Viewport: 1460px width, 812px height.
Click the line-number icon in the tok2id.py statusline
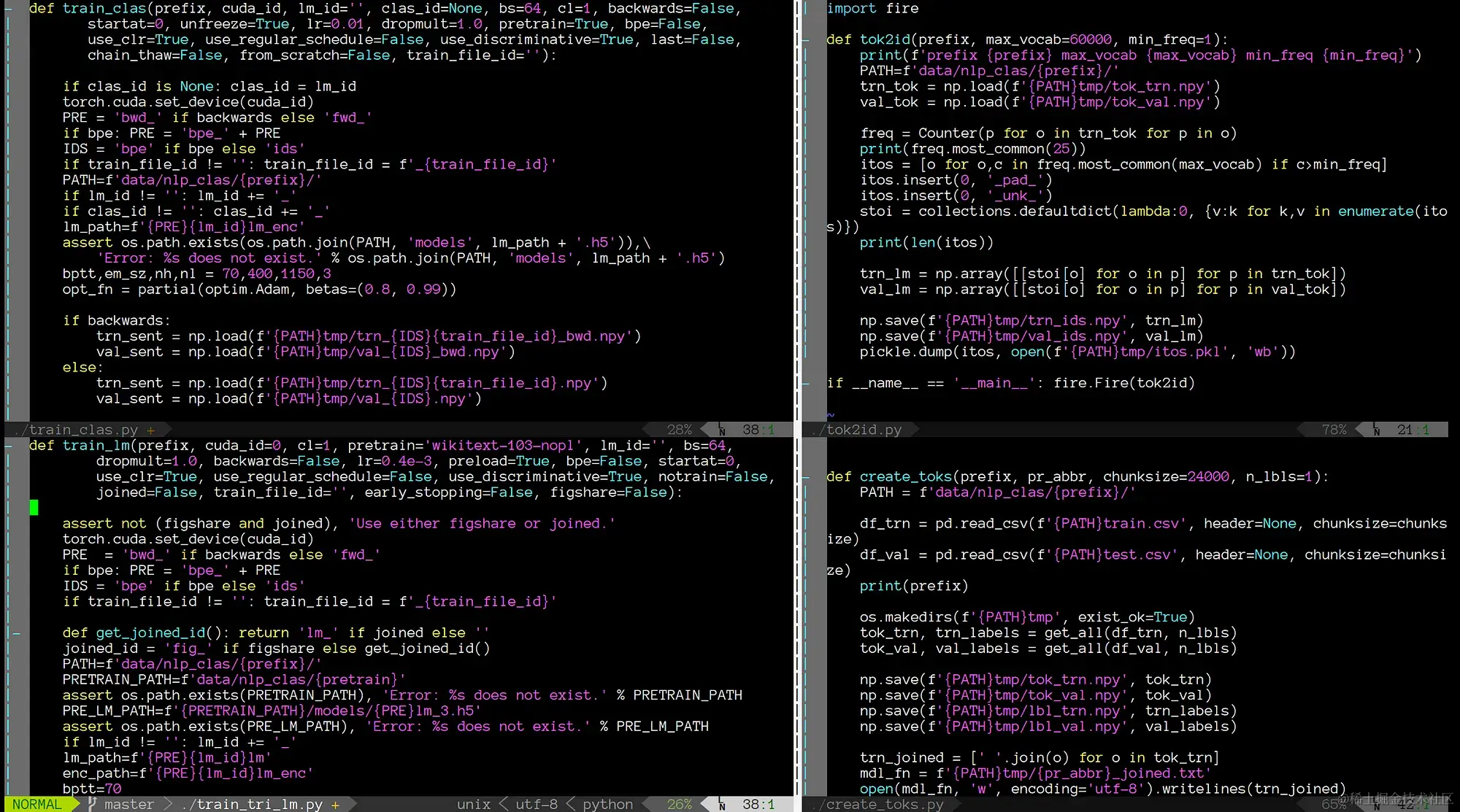[x=1376, y=430]
